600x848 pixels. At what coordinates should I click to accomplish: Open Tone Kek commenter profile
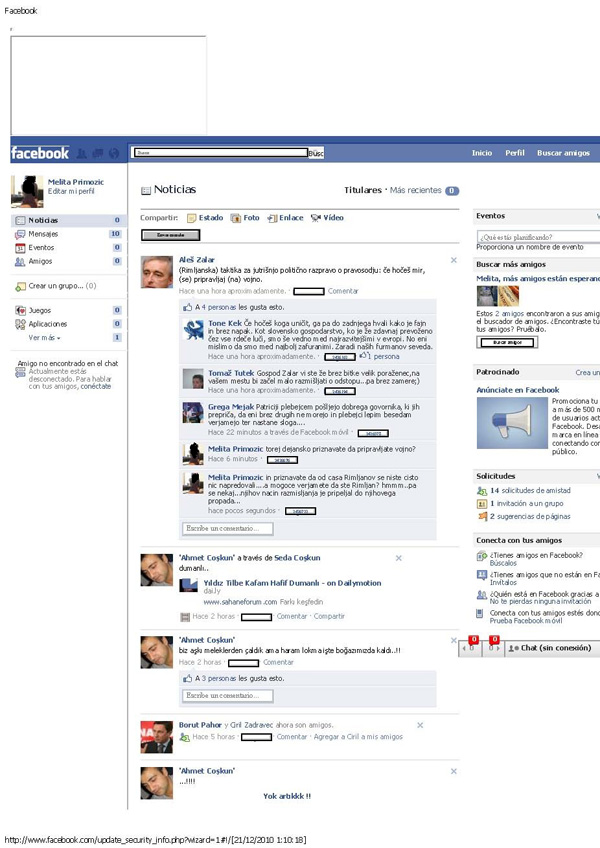[225, 323]
